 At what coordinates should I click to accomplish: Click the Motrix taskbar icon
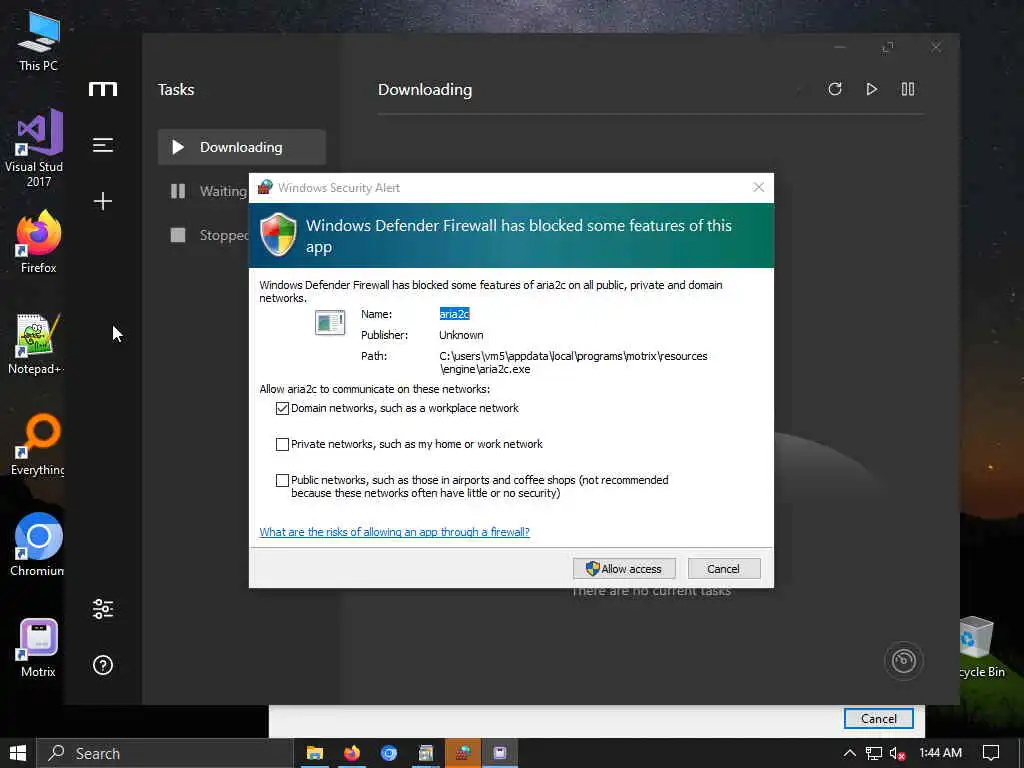(x=500, y=753)
